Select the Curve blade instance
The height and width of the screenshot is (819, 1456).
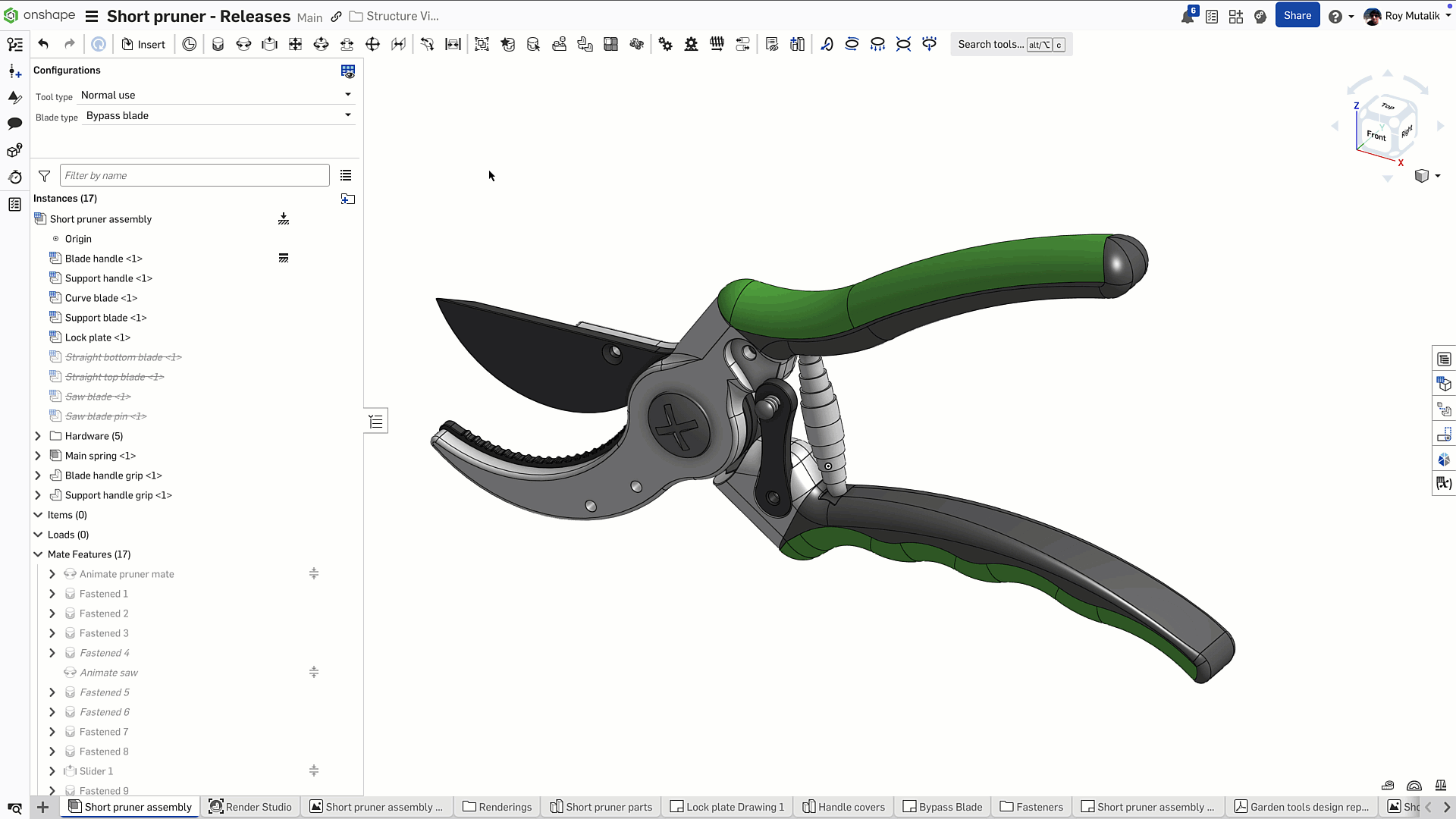coord(100,298)
